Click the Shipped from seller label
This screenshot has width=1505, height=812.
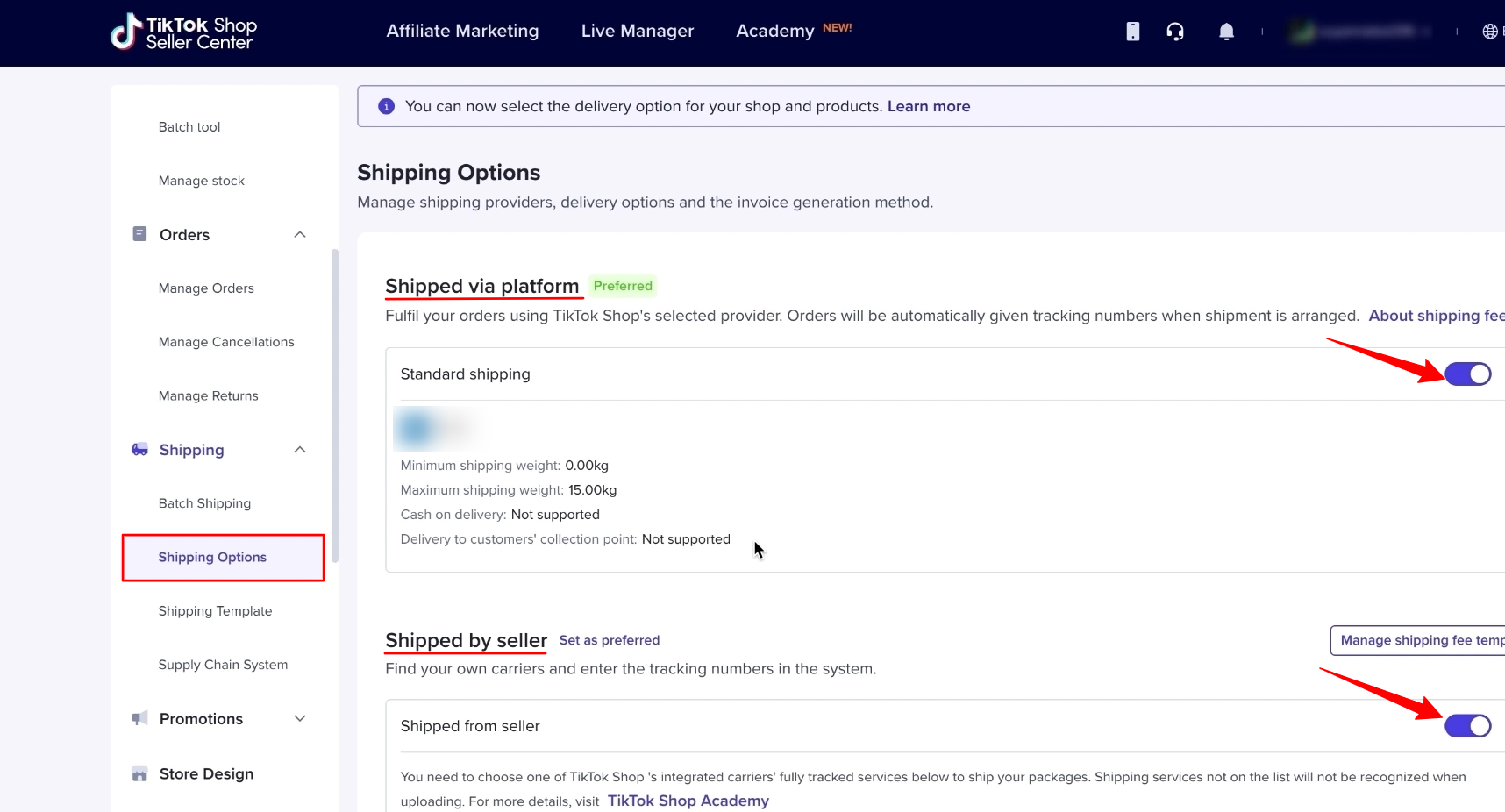[x=470, y=726]
